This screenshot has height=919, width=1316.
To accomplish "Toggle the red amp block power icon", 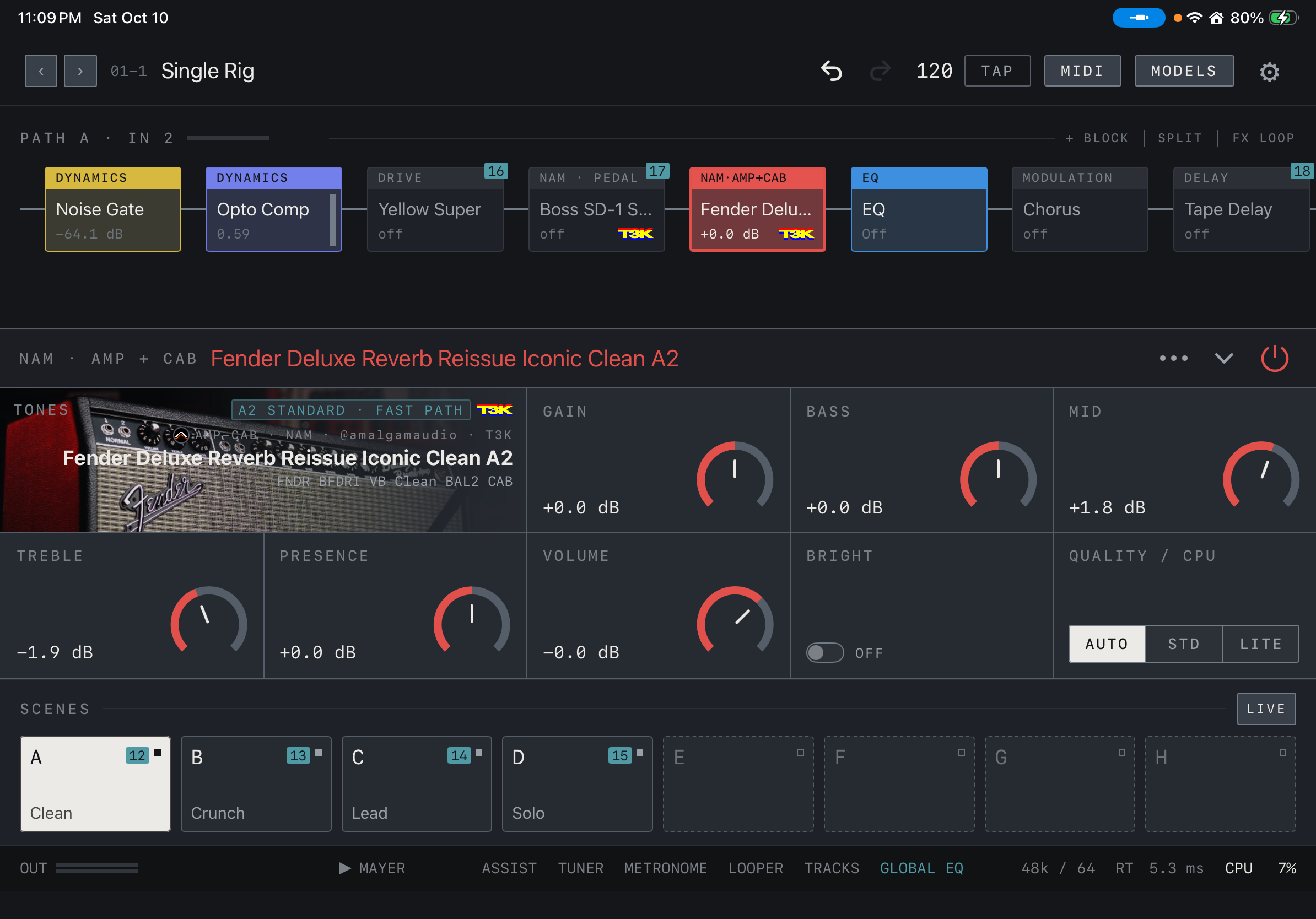I will [x=1275, y=358].
